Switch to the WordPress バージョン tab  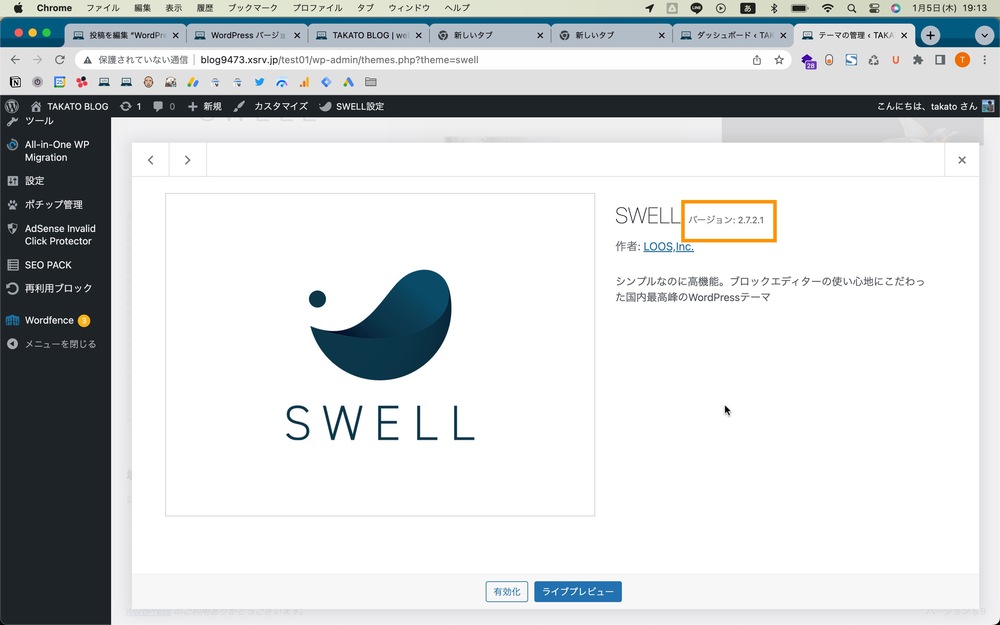click(x=247, y=35)
